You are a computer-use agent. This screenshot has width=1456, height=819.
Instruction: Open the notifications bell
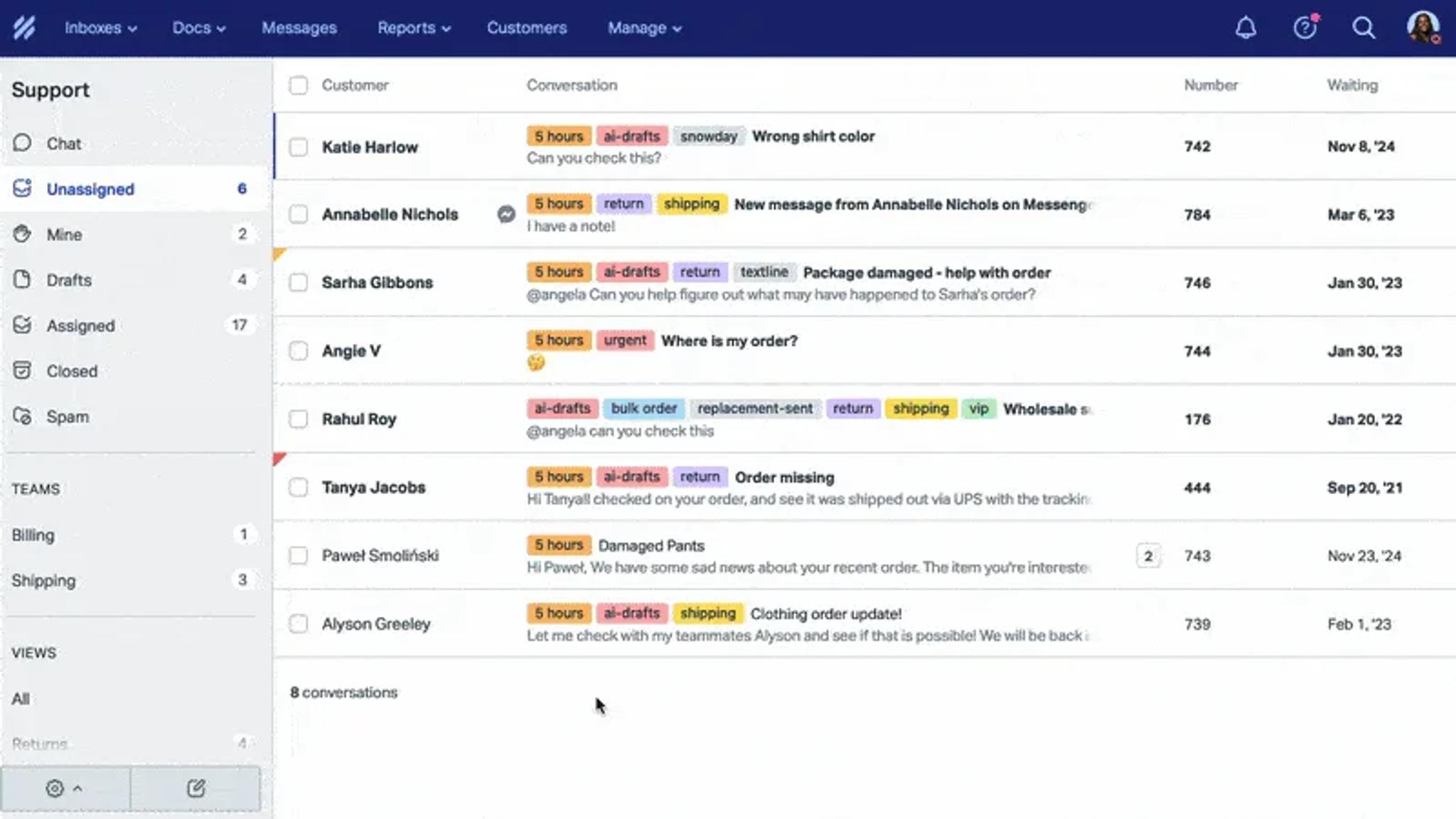pos(1246,28)
